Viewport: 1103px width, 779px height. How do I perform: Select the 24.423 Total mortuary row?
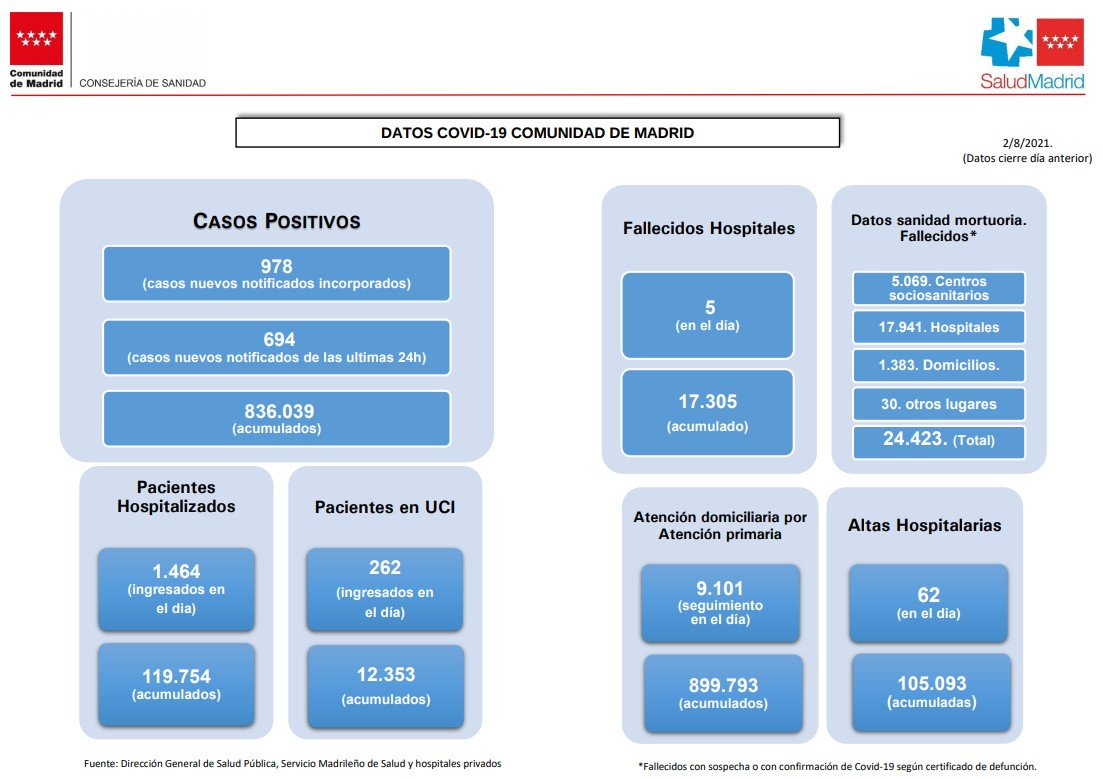(x=939, y=441)
